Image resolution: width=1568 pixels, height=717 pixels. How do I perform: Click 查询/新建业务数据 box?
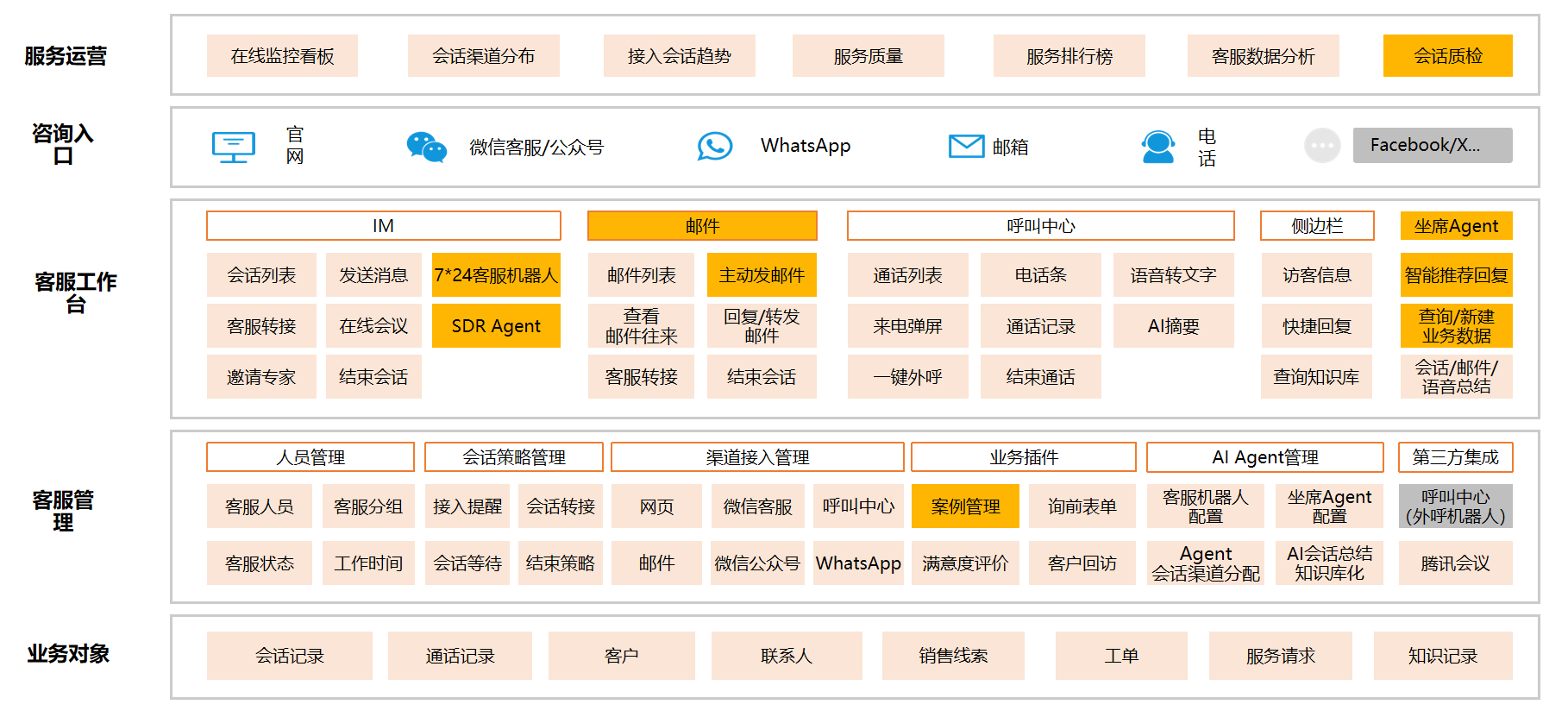pos(1457,326)
